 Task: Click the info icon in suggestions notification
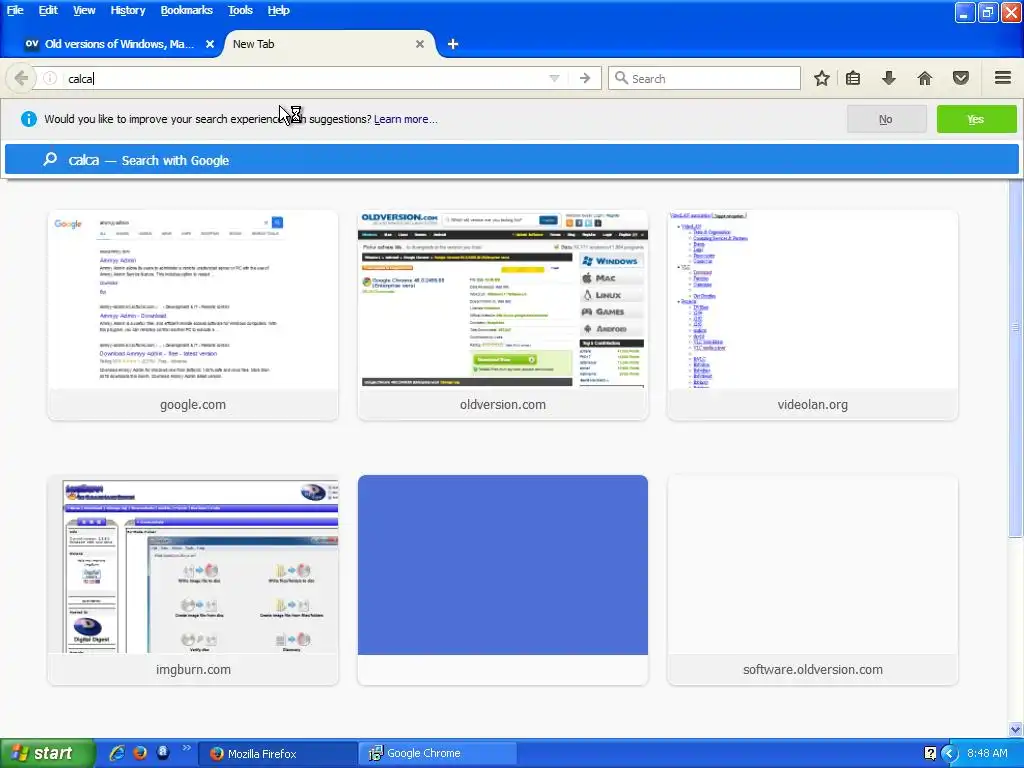29,119
